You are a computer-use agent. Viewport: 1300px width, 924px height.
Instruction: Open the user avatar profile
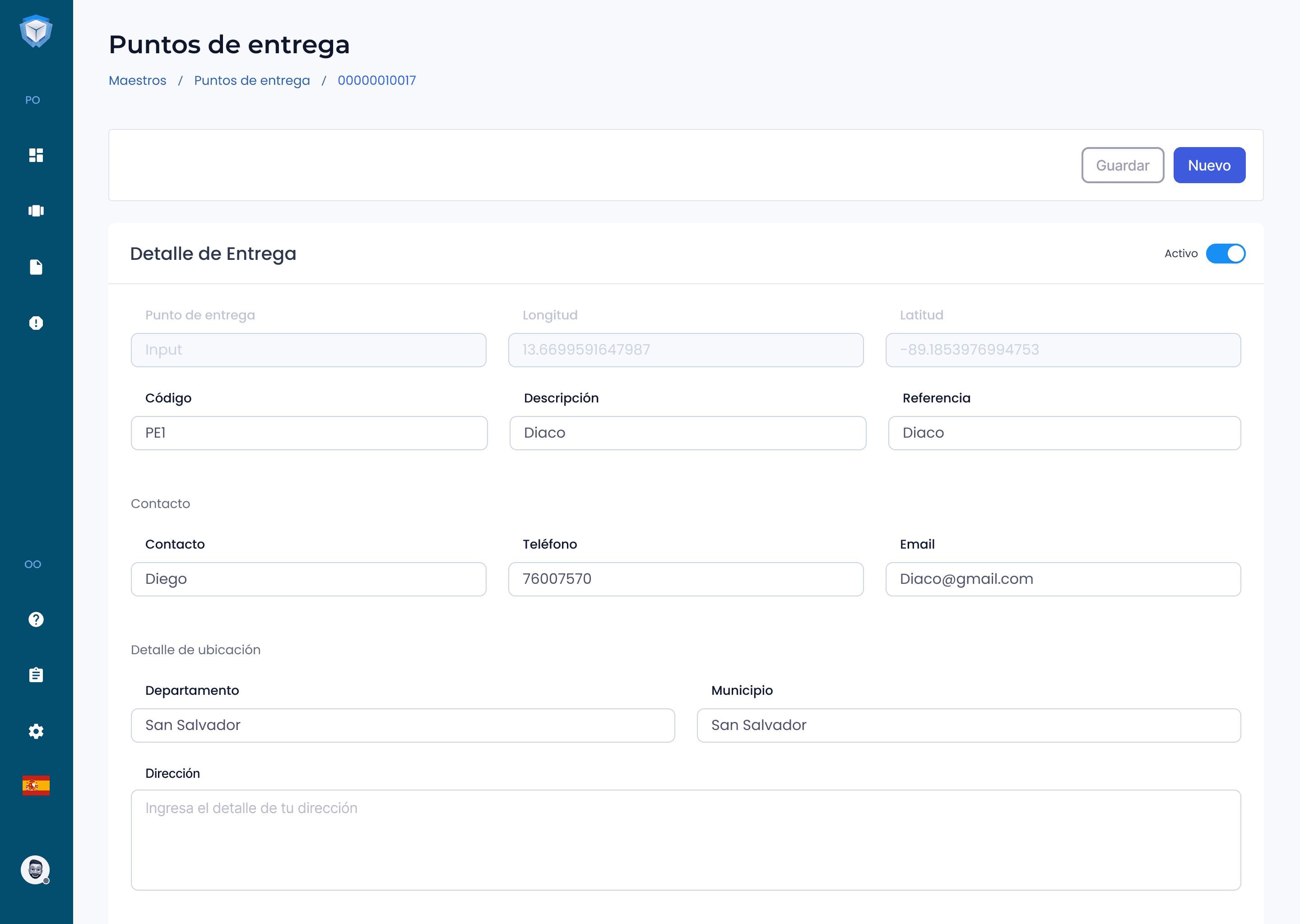click(x=35, y=869)
